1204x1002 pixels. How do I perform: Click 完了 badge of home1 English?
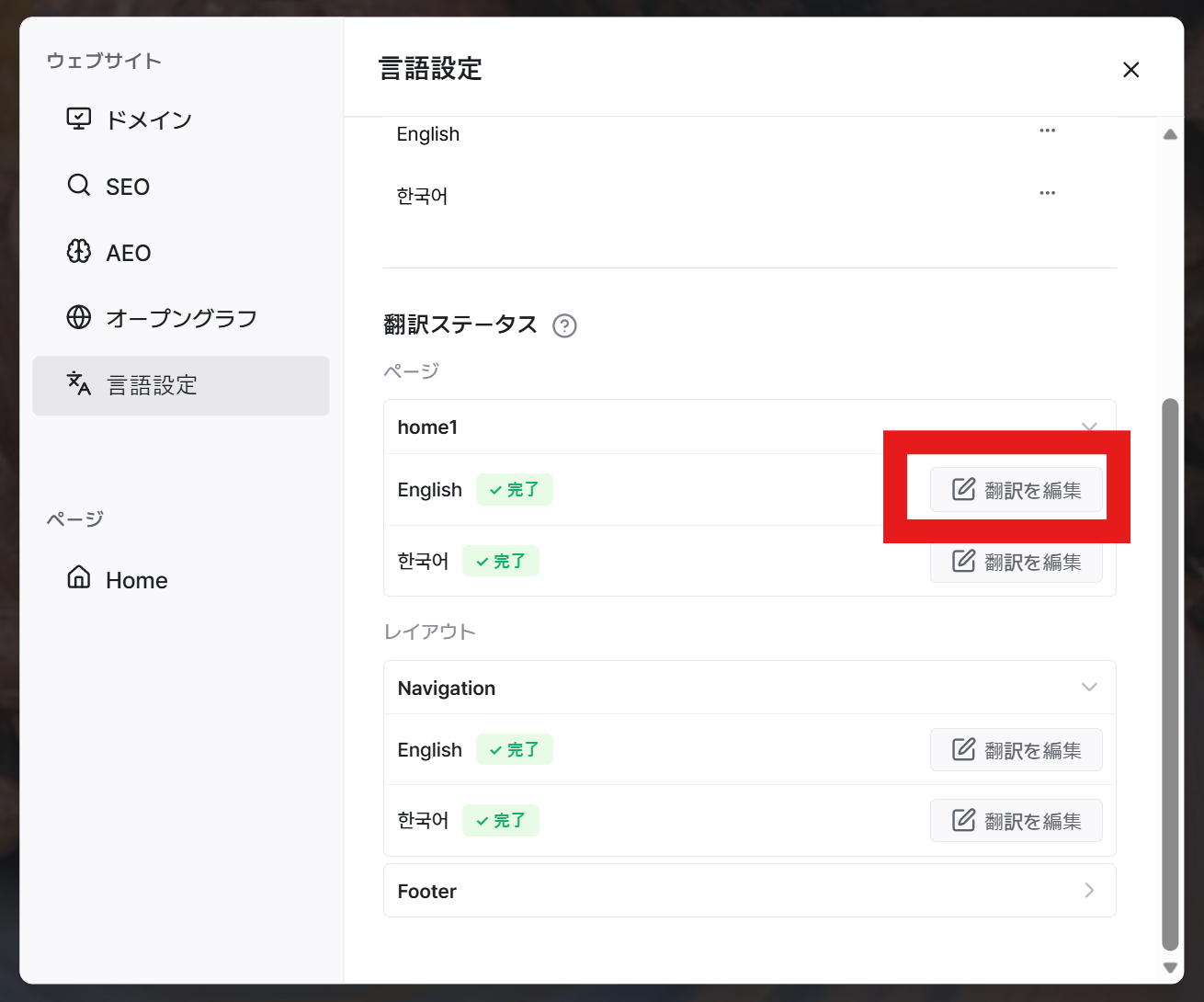515,490
